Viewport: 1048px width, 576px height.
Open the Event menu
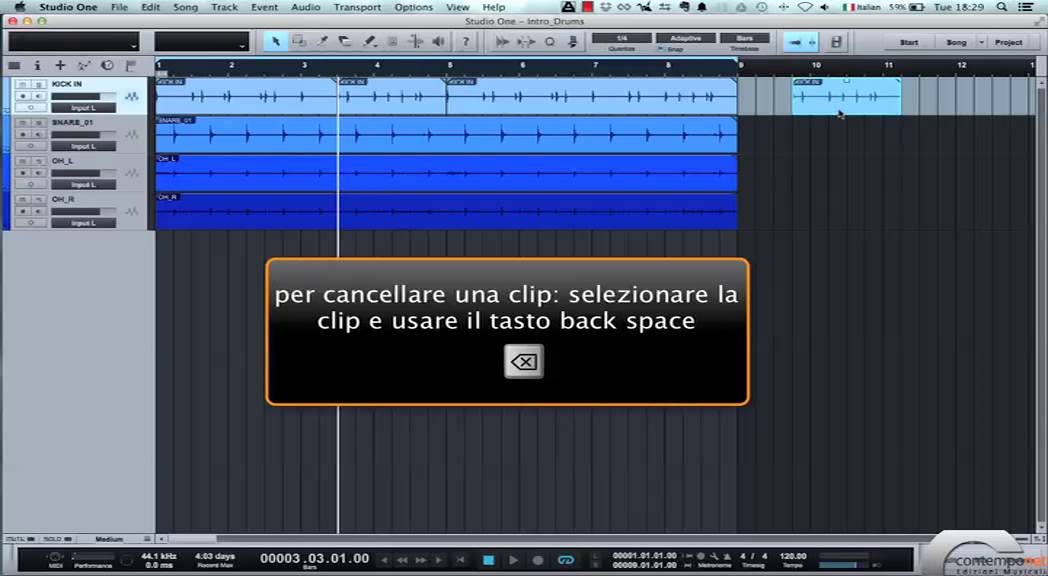point(265,7)
